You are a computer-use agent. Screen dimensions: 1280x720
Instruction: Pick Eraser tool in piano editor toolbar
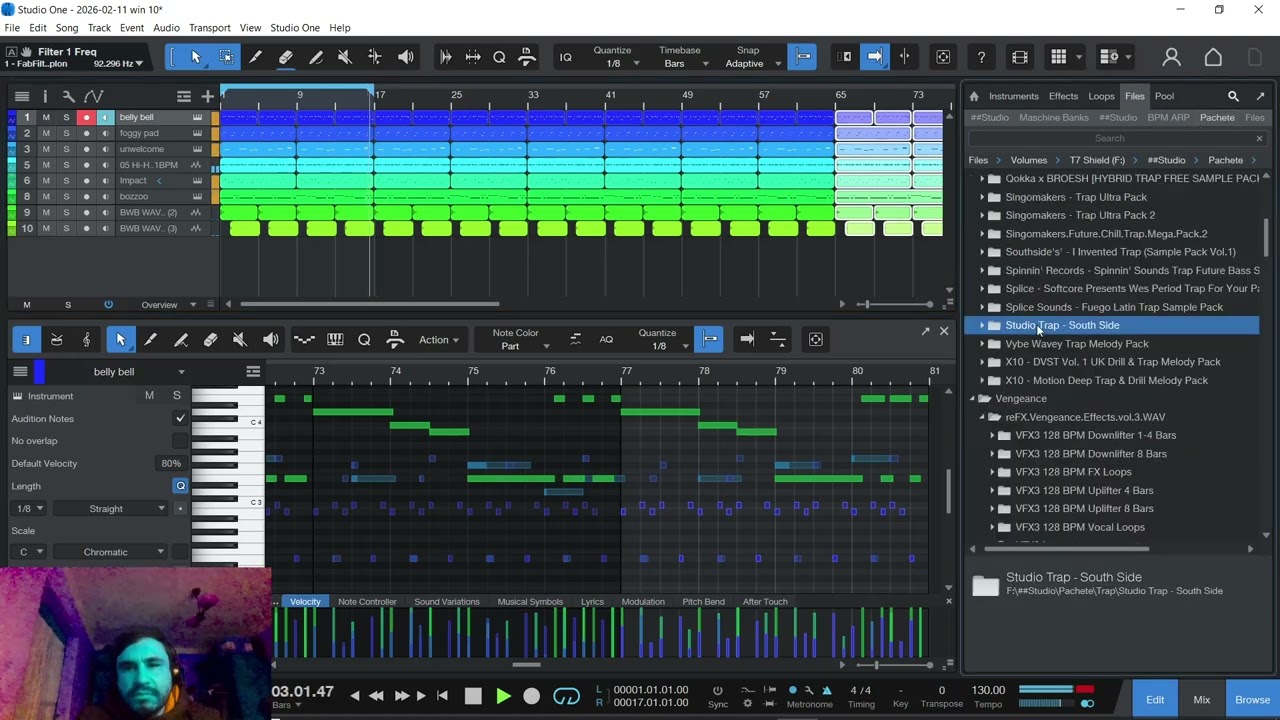(210, 340)
